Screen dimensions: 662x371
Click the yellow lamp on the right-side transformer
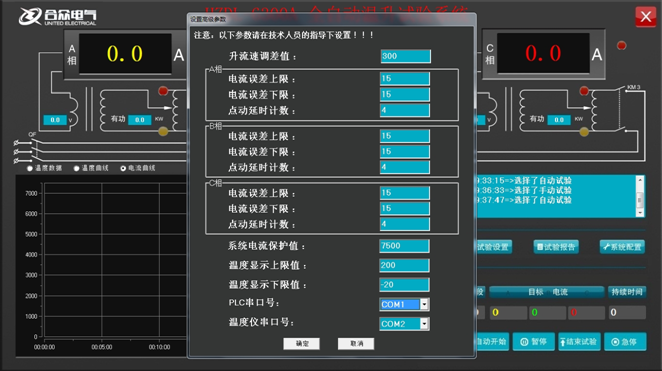coord(584,133)
